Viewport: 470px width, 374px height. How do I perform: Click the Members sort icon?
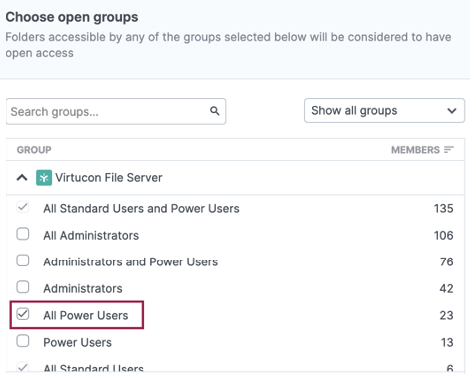(x=449, y=150)
